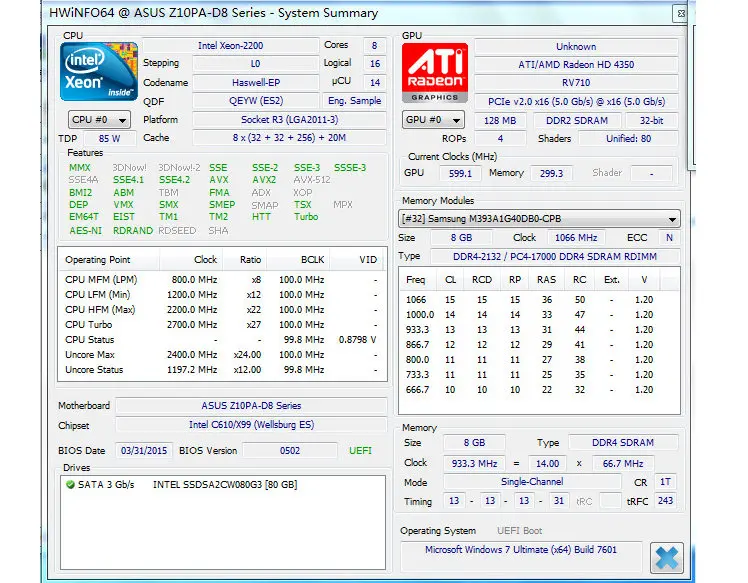Click the Logical count value 16
748x583 pixels.
pyautogui.click(x=374, y=63)
